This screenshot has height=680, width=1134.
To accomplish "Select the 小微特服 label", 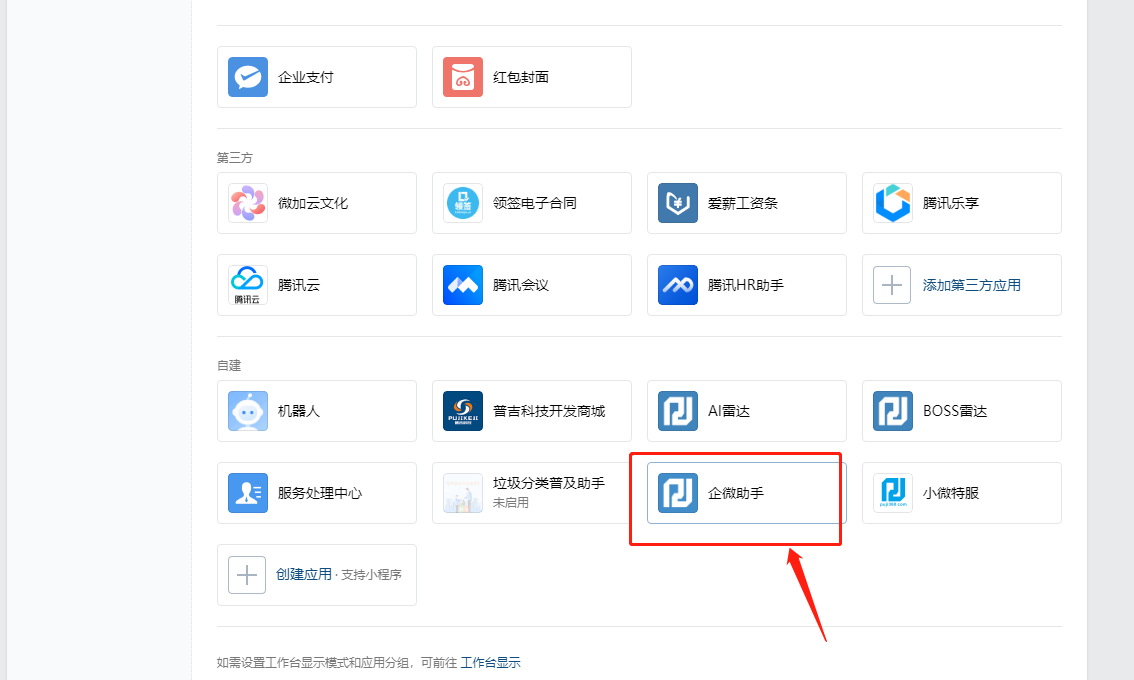I will (x=951, y=493).
